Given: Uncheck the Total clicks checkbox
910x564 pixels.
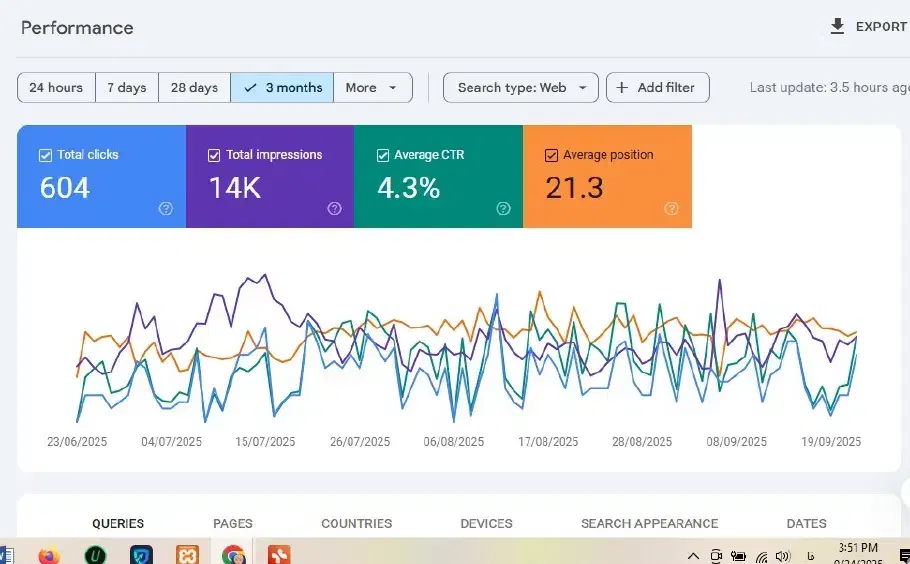Looking at the screenshot, I should 45,155.
